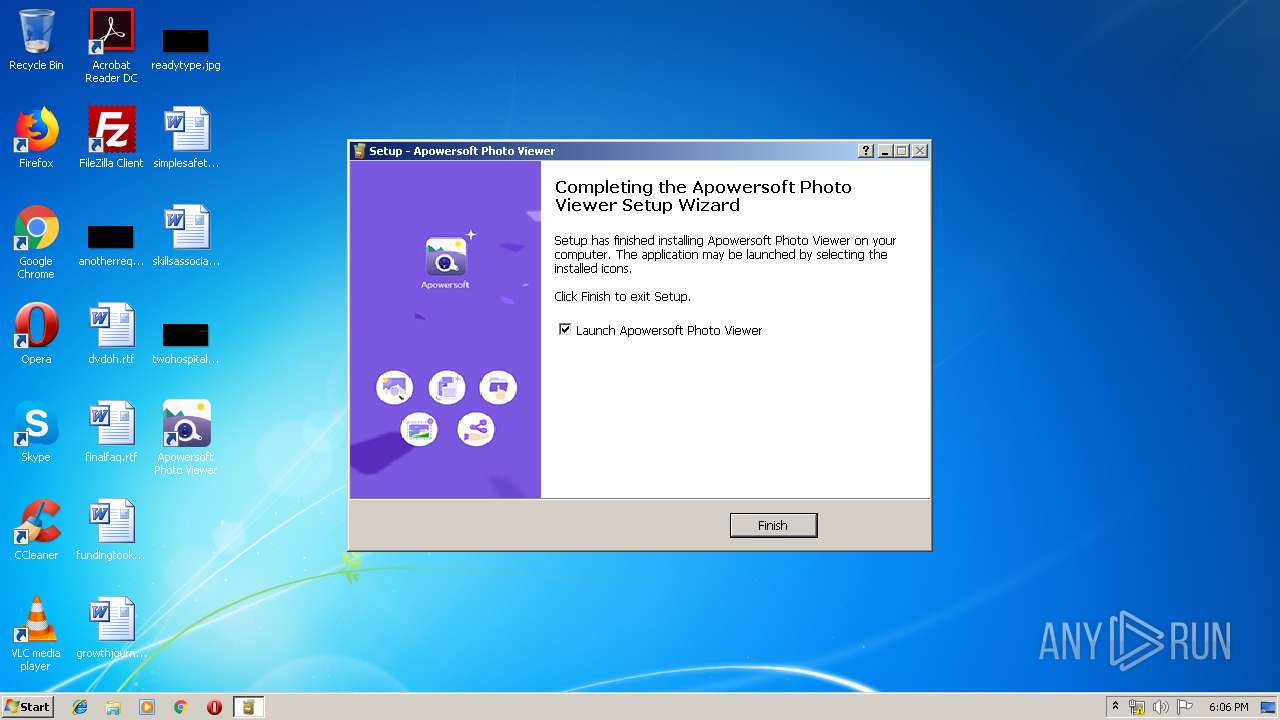
Task: Maximize the Setup wizard window
Action: pos(902,151)
